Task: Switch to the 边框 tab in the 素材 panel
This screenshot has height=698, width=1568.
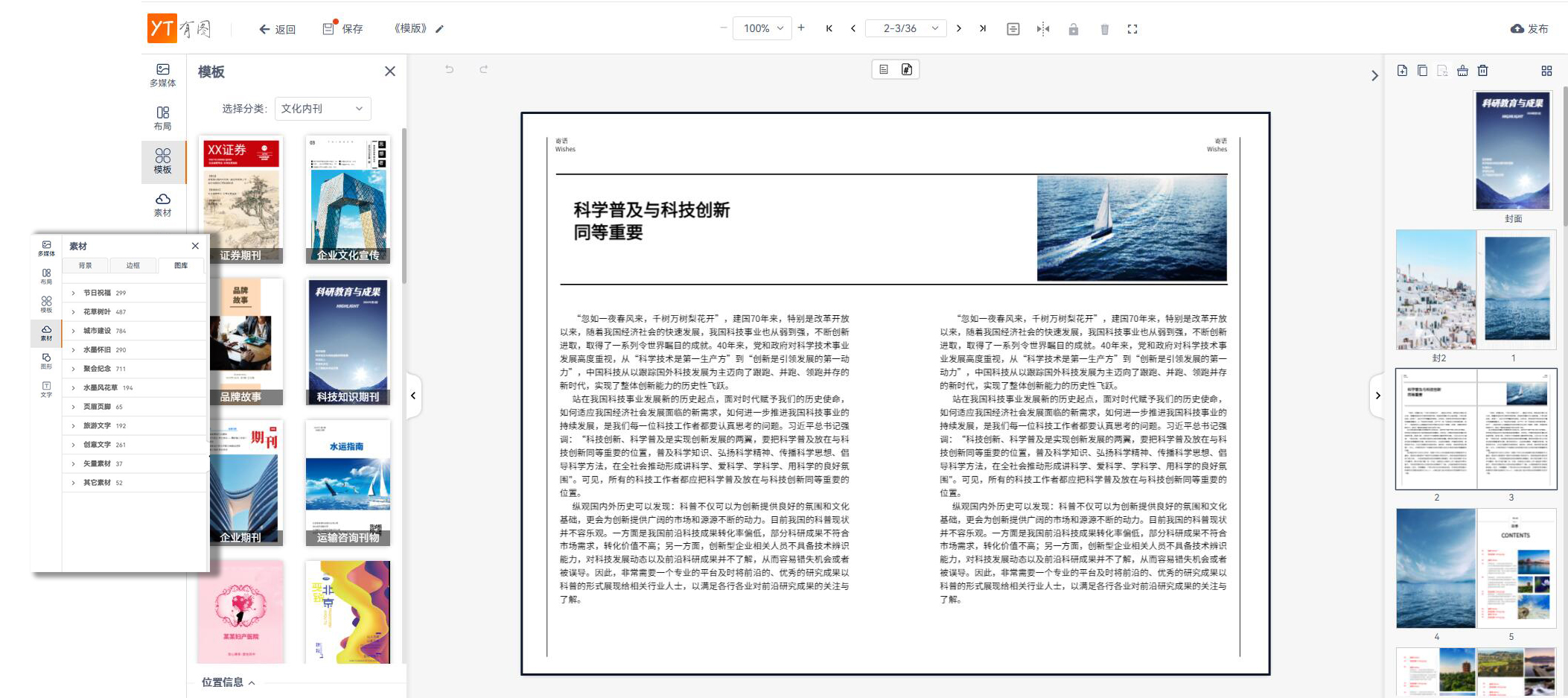Action: (133, 266)
